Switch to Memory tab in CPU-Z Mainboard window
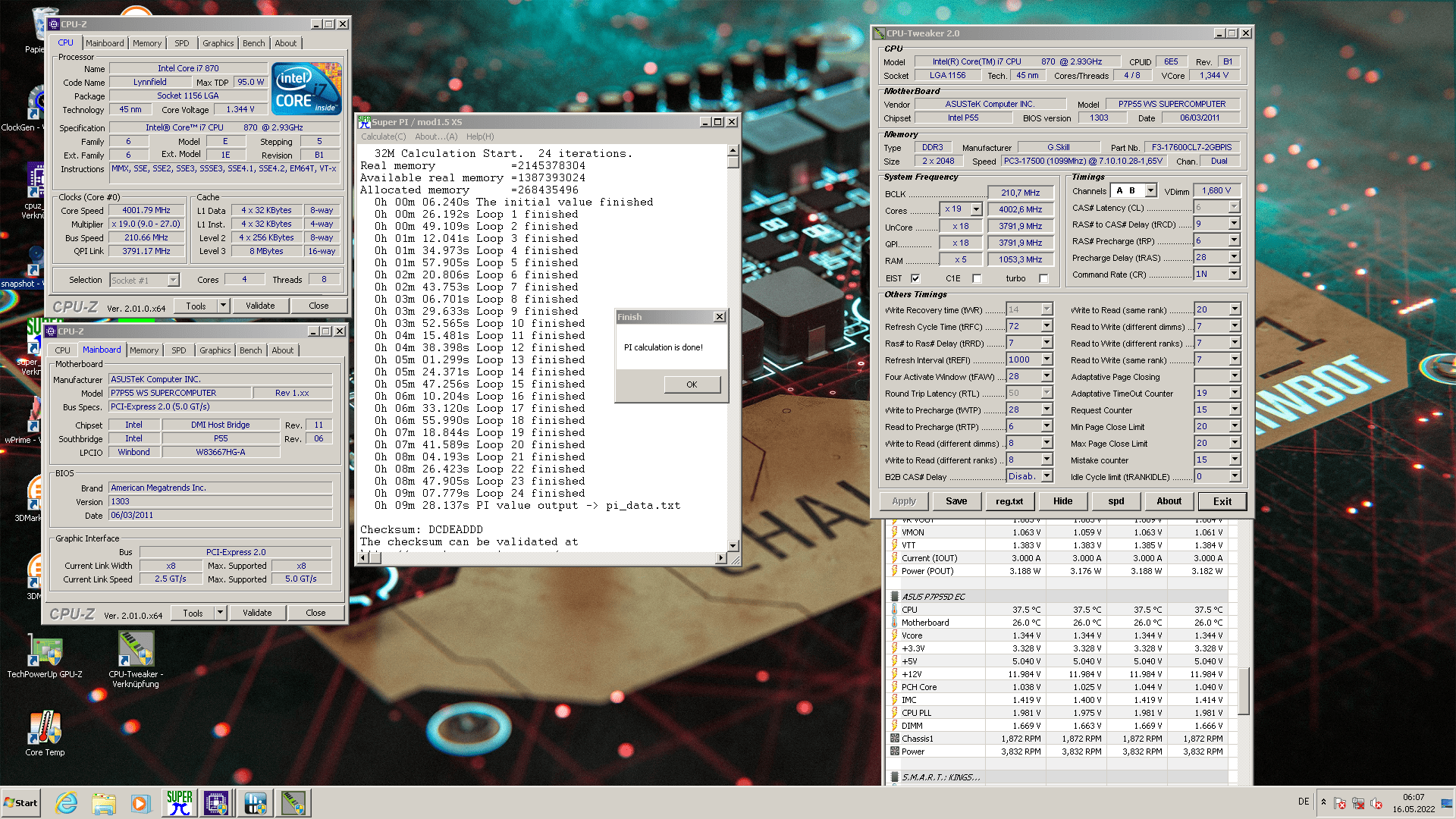This screenshot has height=819, width=1456. pyautogui.click(x=144, y=350)
